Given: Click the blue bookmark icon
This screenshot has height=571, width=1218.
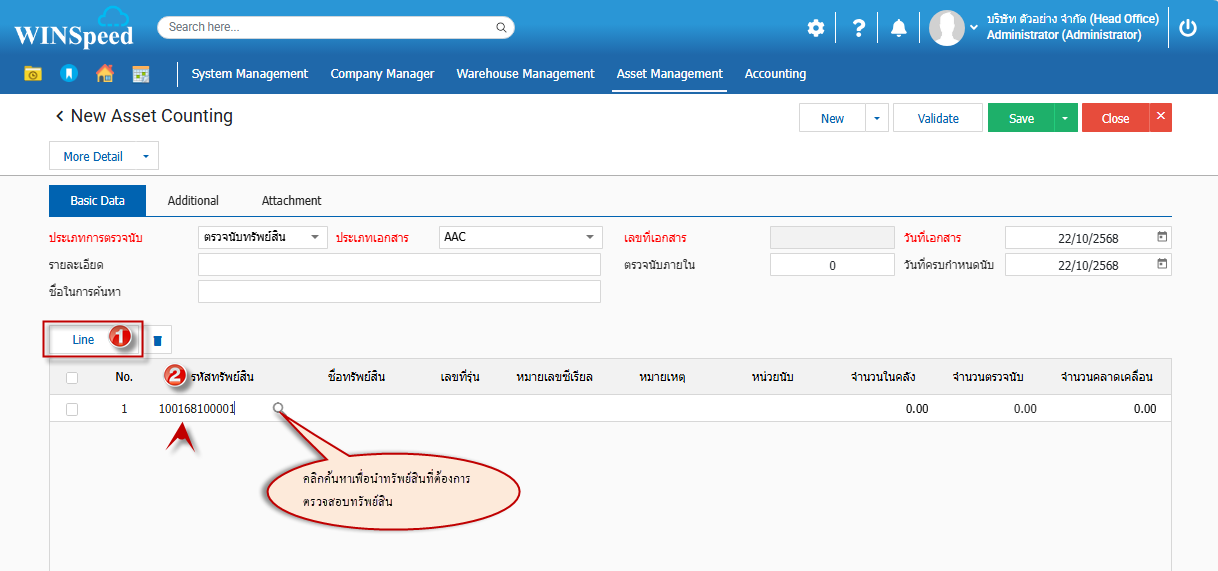Looking at the screenshot, I should (x=68, y=73).
